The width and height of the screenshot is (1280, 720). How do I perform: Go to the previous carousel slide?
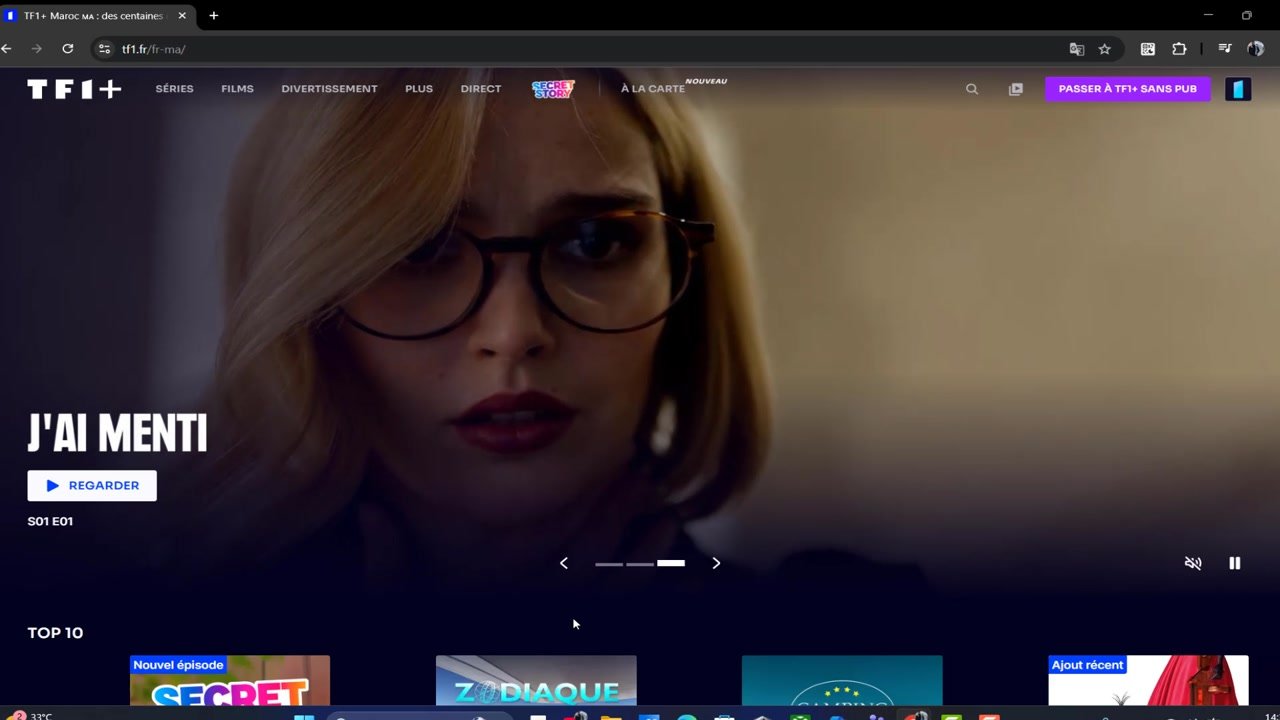(564, 563)
